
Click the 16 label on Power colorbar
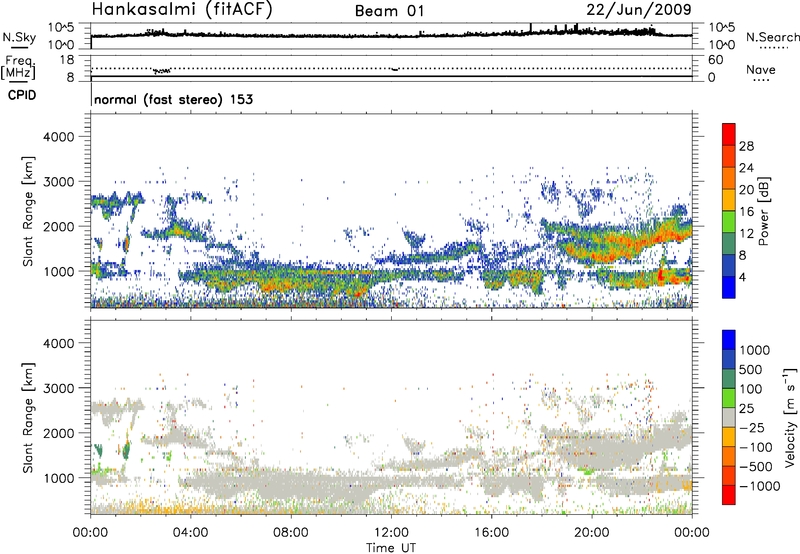[x=746, y=212]
